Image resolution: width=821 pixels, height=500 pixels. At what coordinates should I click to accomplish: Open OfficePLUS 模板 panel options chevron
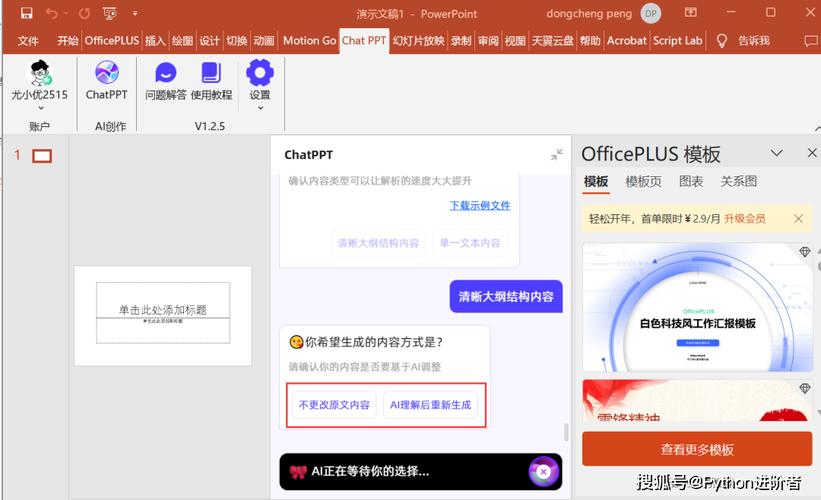(x=776, y=153)
